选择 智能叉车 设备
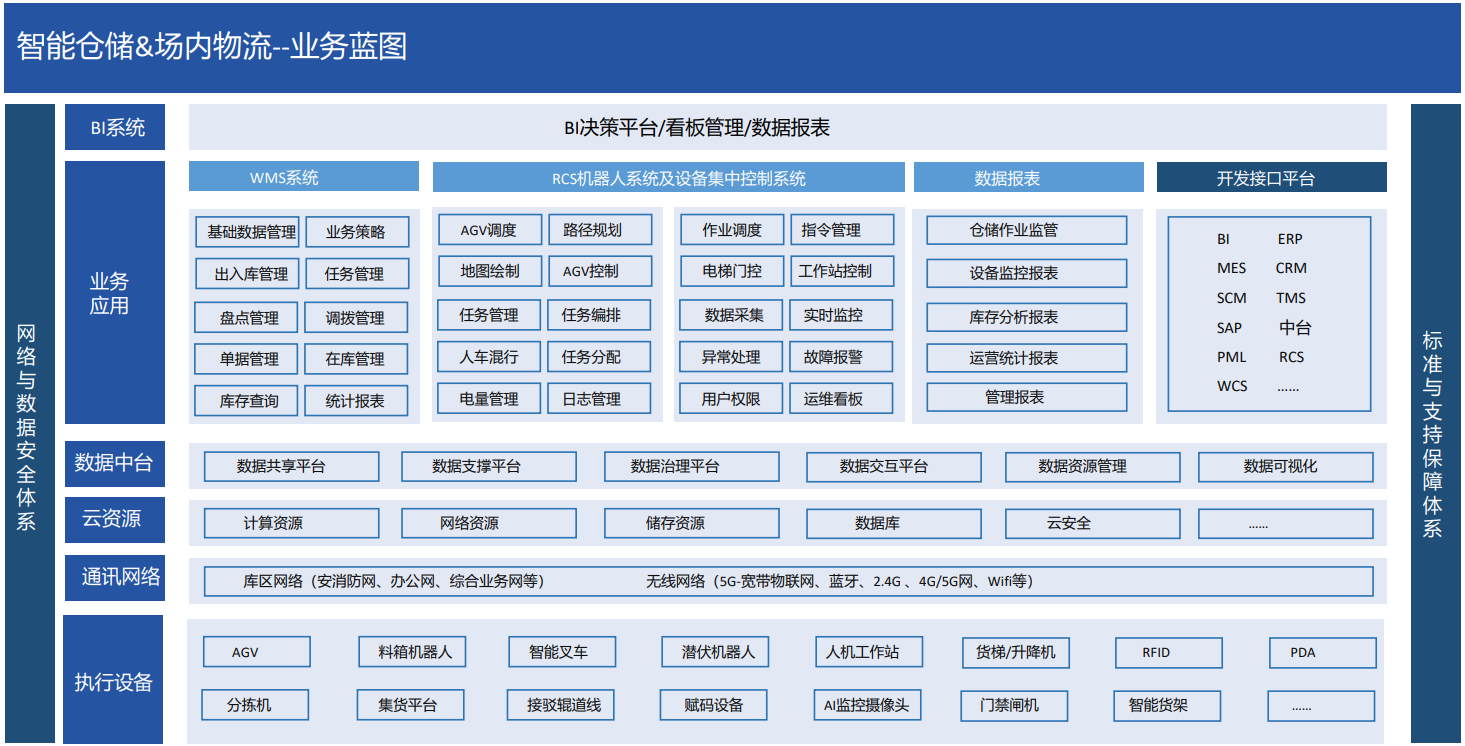The height and width of the screenshot is (746, 1465). pos(561,652)
